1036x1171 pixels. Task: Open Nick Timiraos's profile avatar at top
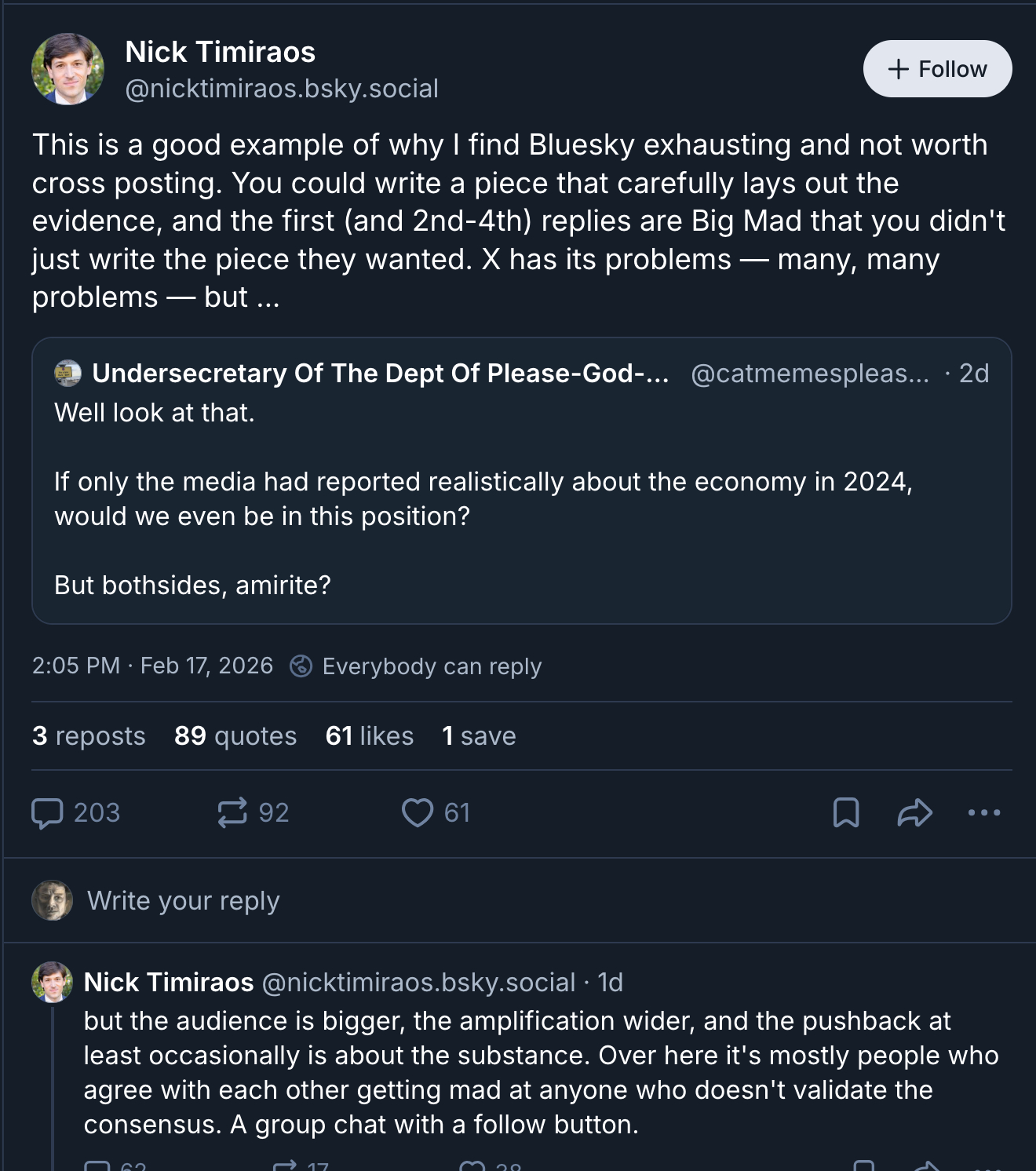coord(67,69)
